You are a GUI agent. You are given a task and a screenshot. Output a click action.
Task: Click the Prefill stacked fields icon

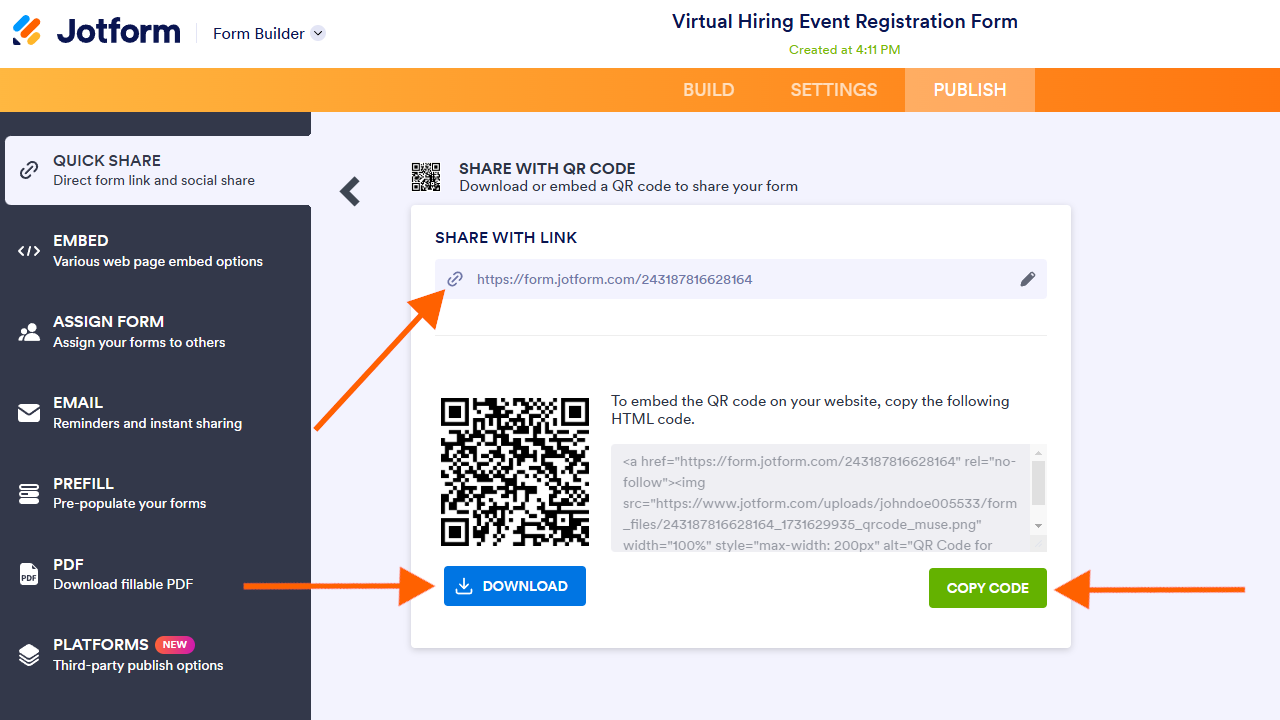29,493
